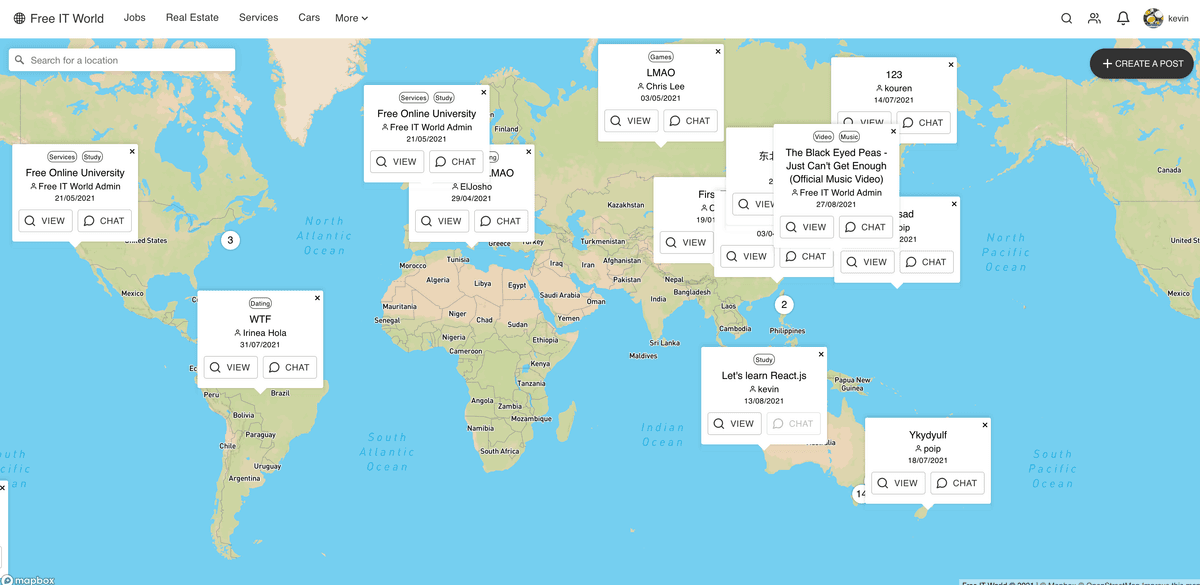Open the Jobs menu item

[x=134, y=18]
